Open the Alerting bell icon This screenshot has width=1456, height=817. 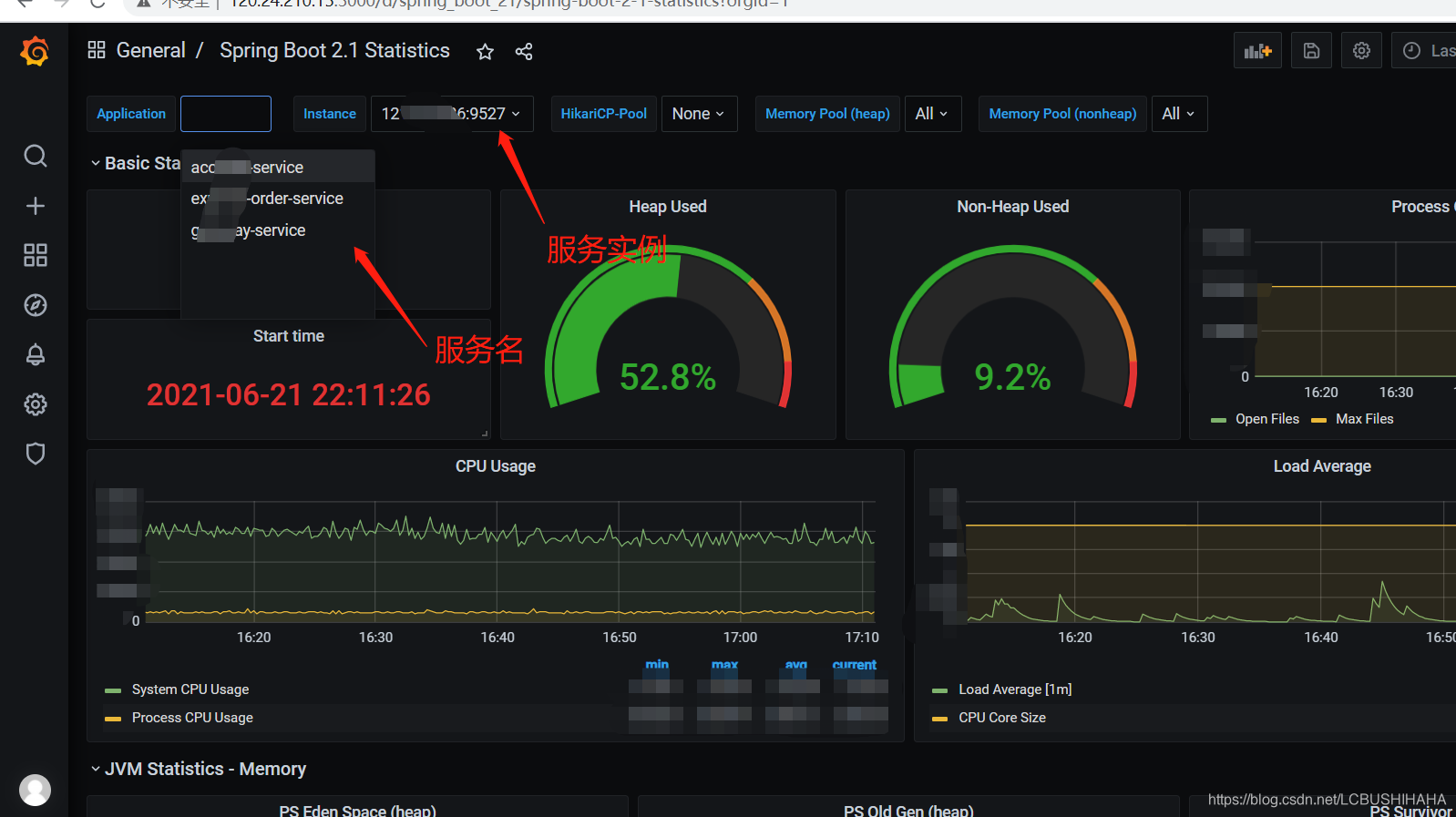click(x=35, y=354)
